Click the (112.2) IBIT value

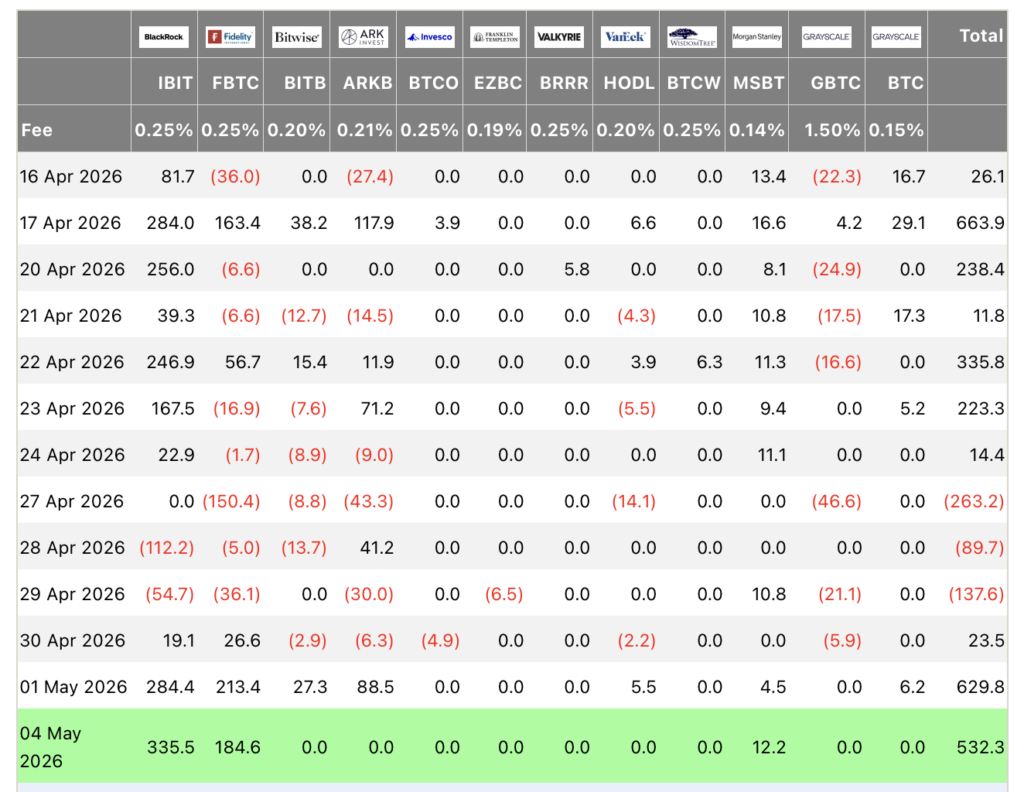[167, 547]
